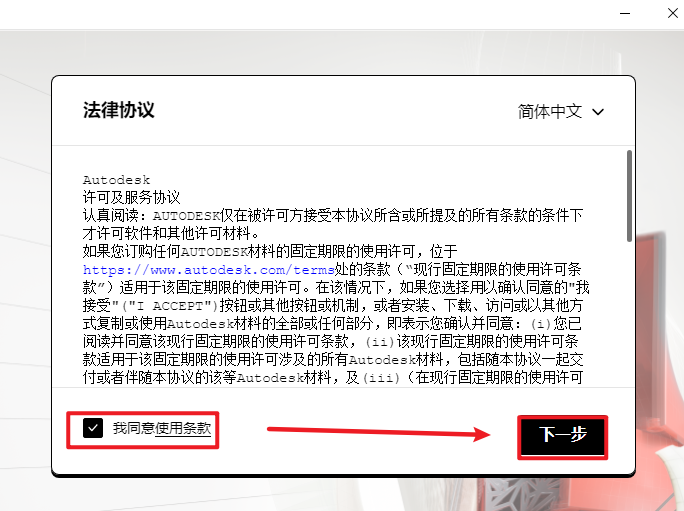Screen dimensions: 684x511
Task: Click the red arrow pointing to 下一步
Action: 378,432
